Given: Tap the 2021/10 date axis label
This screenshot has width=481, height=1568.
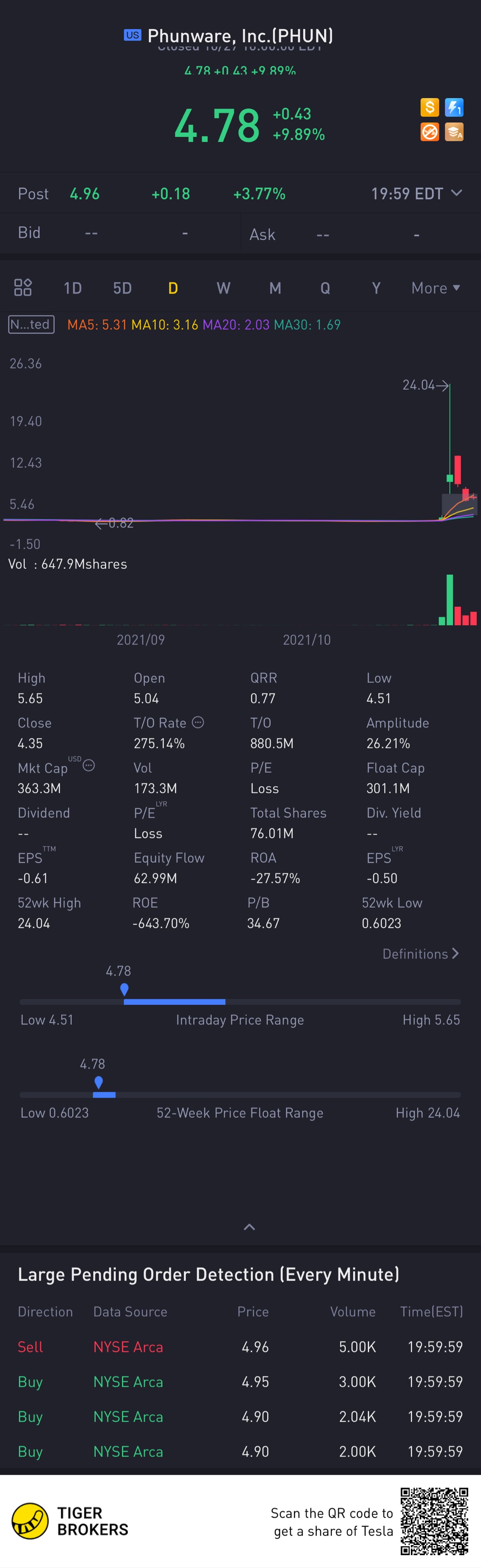Looking at the screenshot, I should (x=307, y=640).
